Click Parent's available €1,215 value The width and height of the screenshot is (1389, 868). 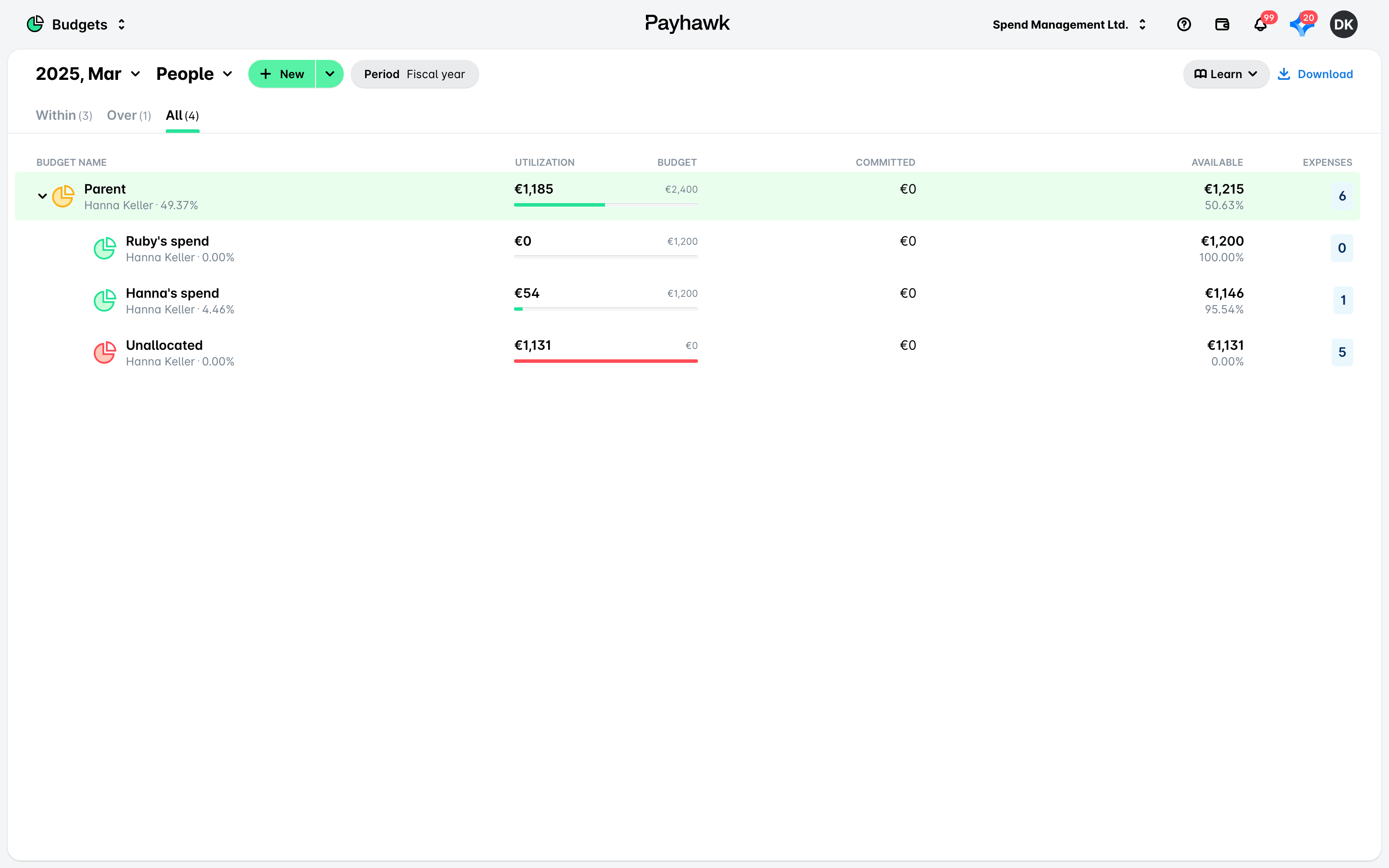(x=1224, y=189)
